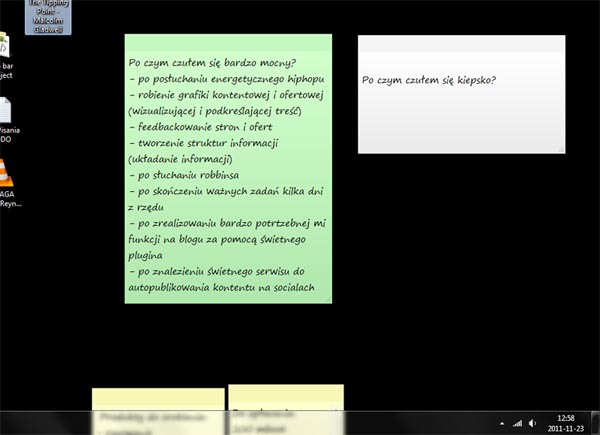Image resolution: width=600 pixels, height=435 pixels.
Task: Select the 'Pisania DO' text file icon
Action: click(5, 112)
